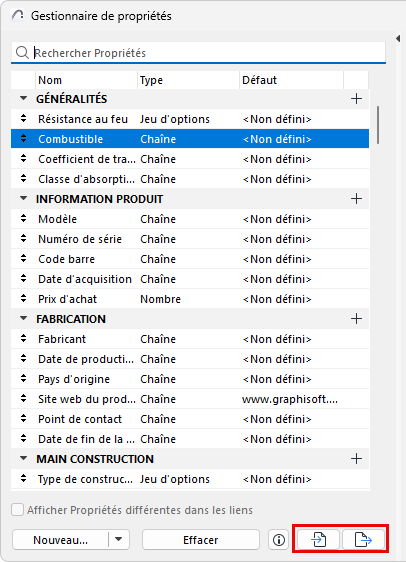
Task: Select the Date de fin de la ... property
Action: pos(190,439)
